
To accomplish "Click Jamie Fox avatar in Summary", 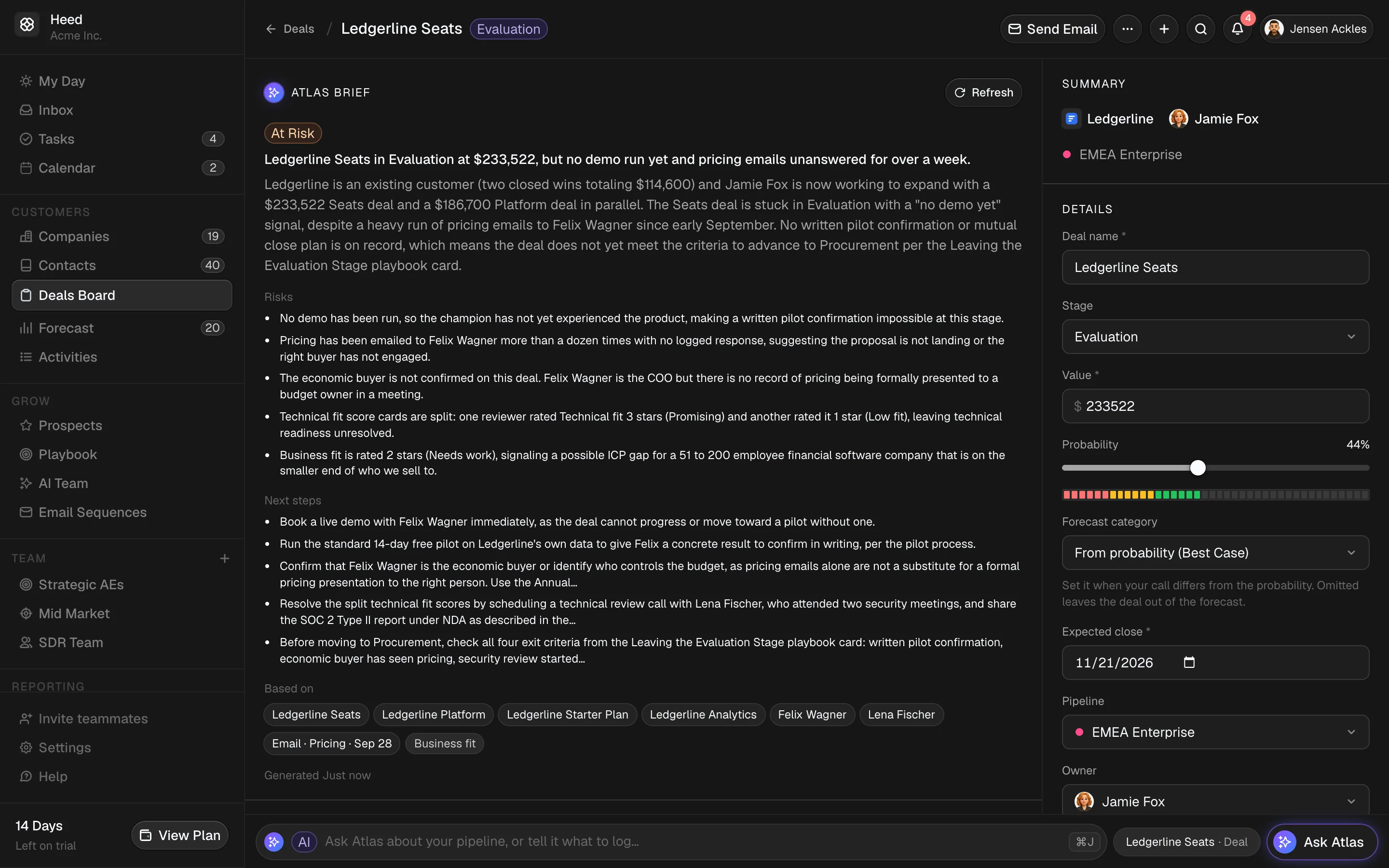I will pyautogui.click(x=1178, y=119).
